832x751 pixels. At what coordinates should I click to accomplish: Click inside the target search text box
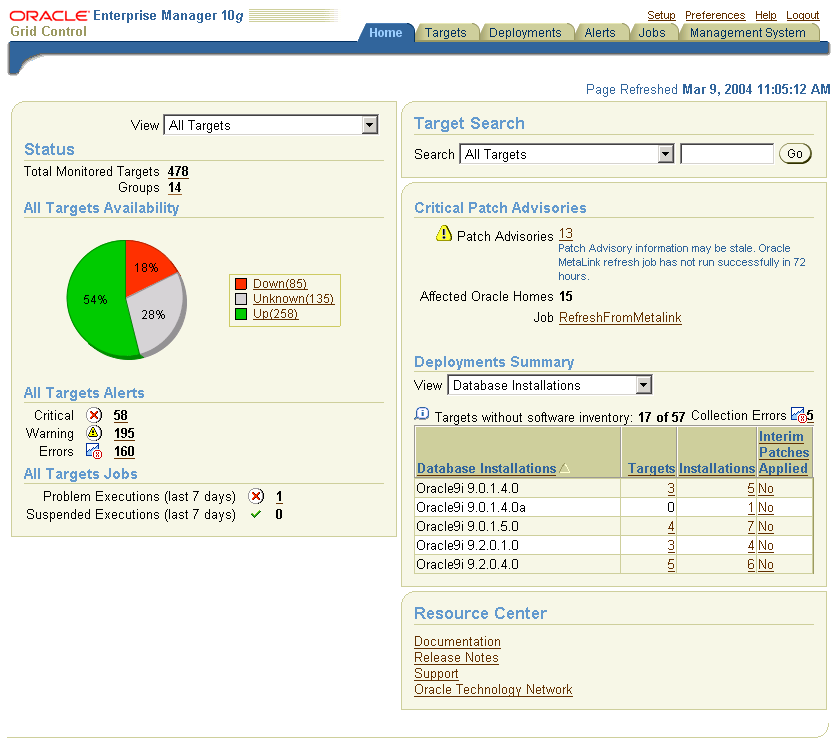726,152
